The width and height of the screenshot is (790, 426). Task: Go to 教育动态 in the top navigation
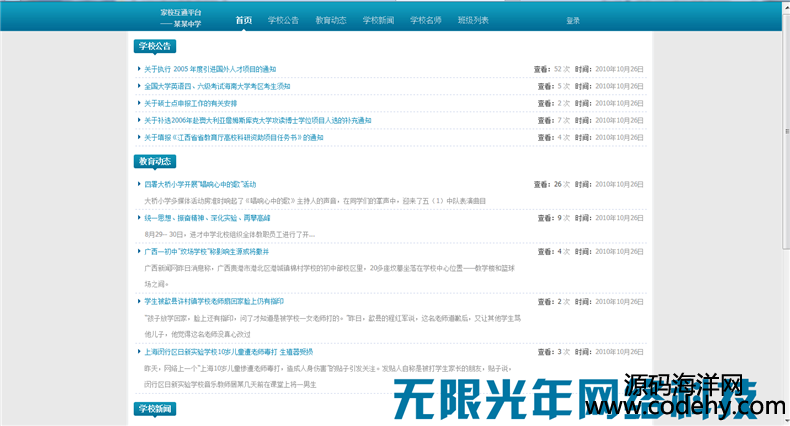tap(330, 20)
